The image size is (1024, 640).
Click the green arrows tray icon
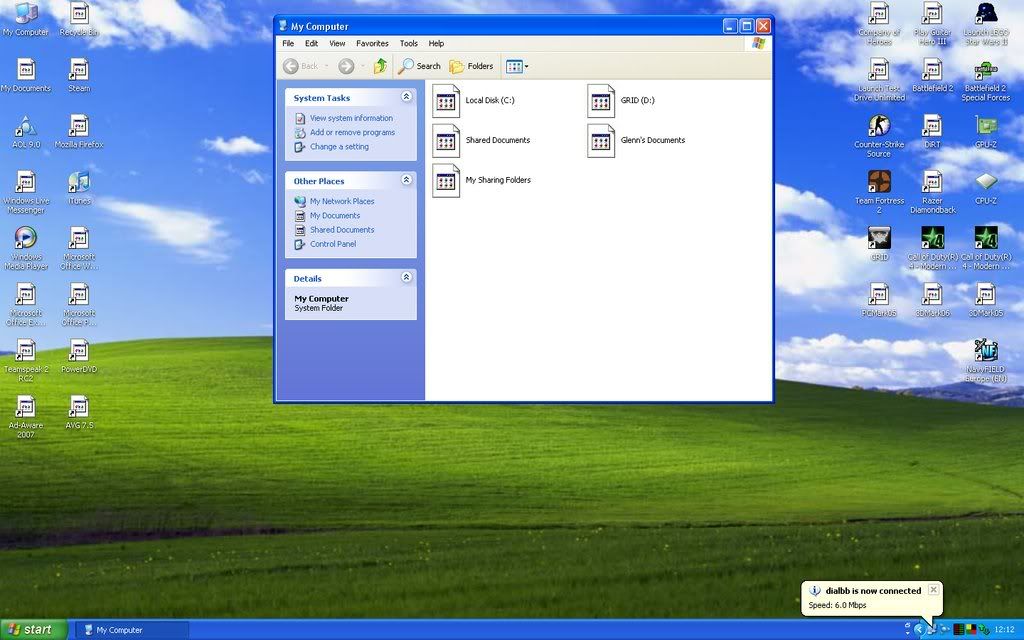984,630
